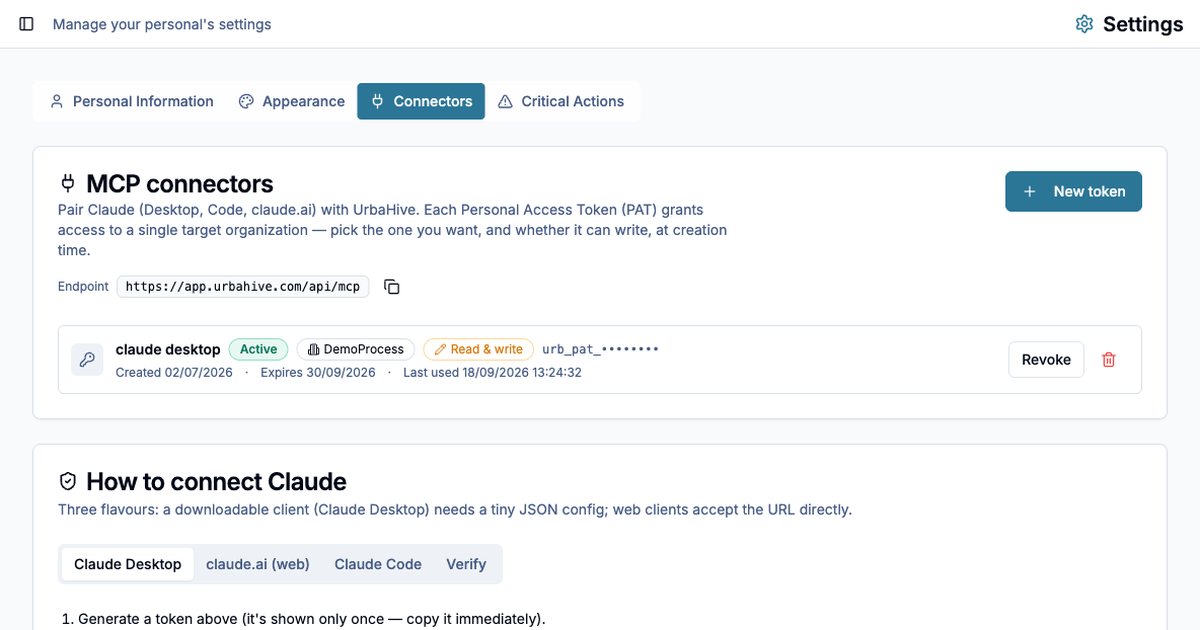The height and width of the screenshot is (630, 1200).
Task: Create a New token
Action: [x=1074, y=191]
